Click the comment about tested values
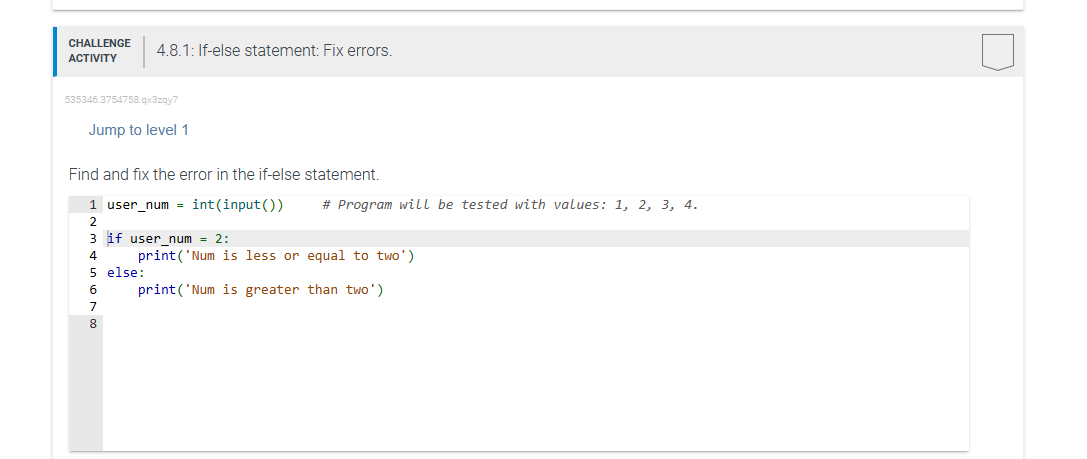 [x=510, y=205]
